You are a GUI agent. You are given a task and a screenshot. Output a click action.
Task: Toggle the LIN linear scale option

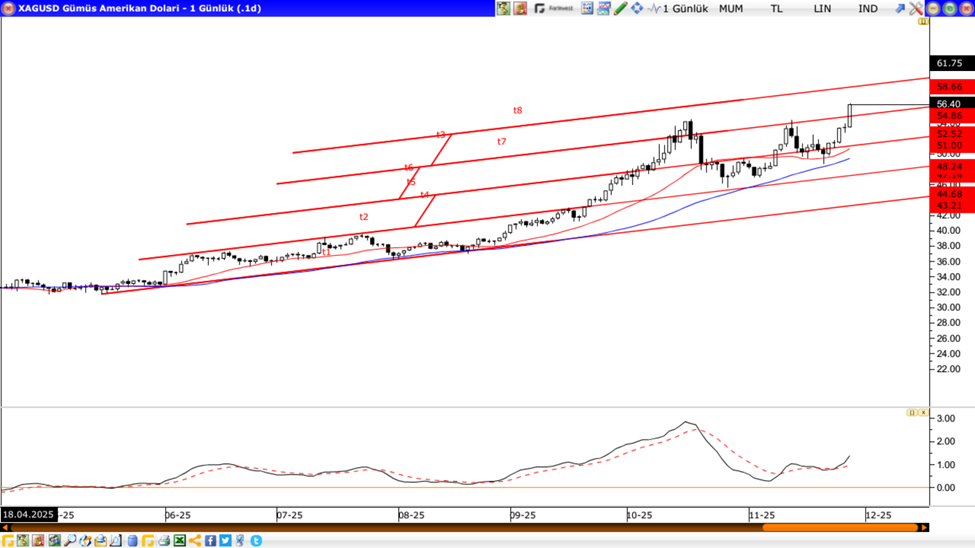pos(822,8)
